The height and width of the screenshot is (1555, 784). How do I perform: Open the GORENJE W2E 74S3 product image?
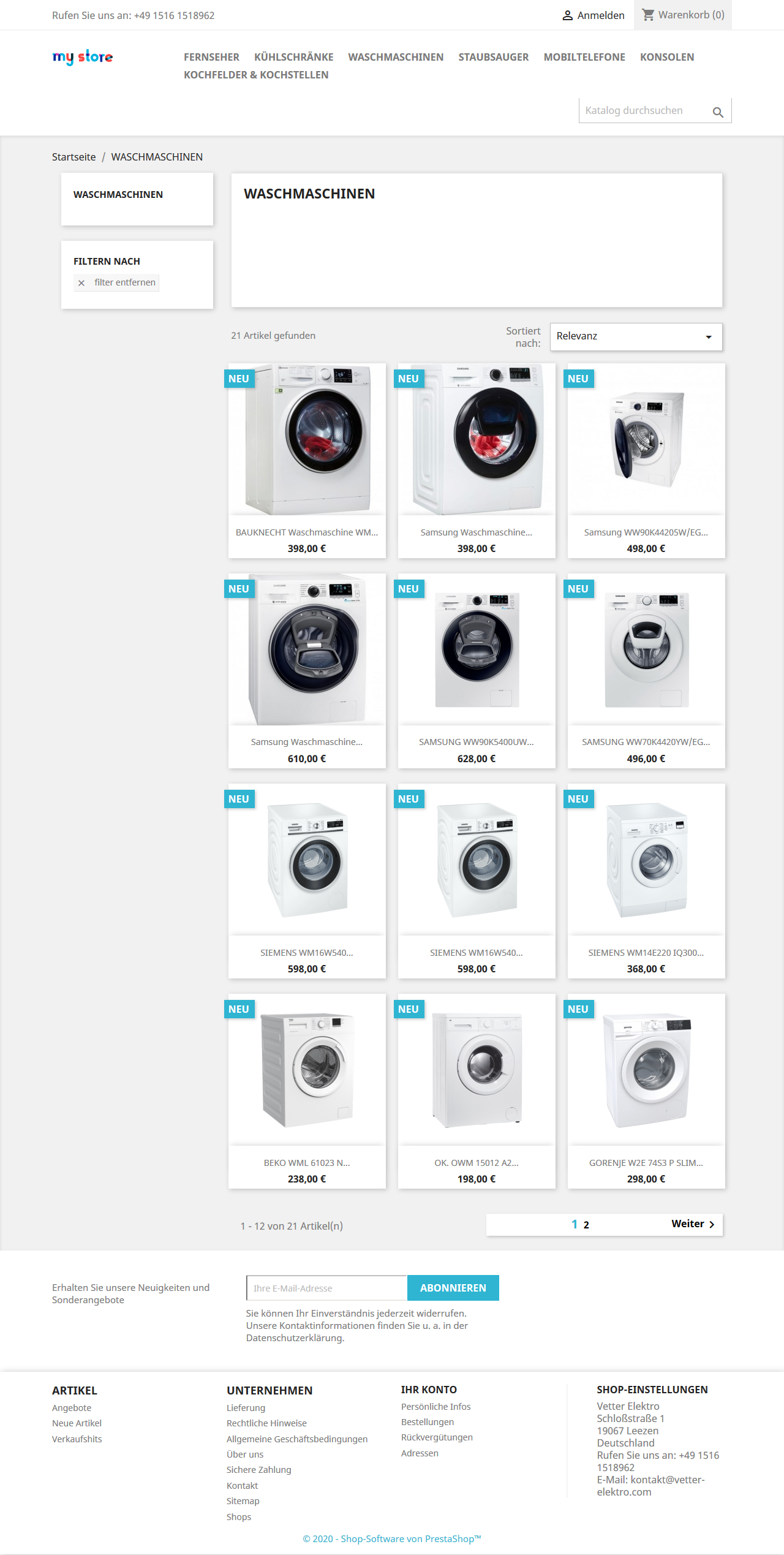pyautogui.click(x=646, y=1070)
